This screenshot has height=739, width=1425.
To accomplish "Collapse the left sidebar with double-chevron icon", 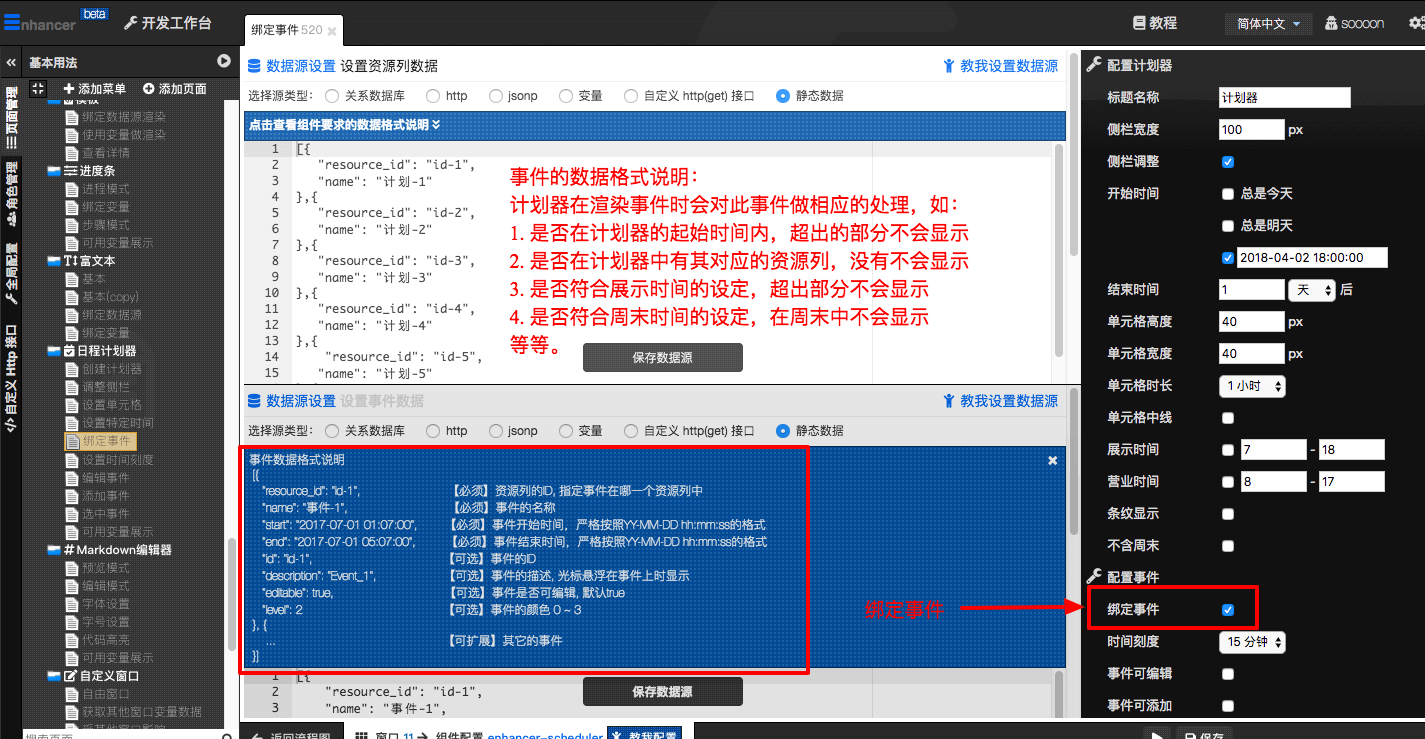I will pos(11,62).
